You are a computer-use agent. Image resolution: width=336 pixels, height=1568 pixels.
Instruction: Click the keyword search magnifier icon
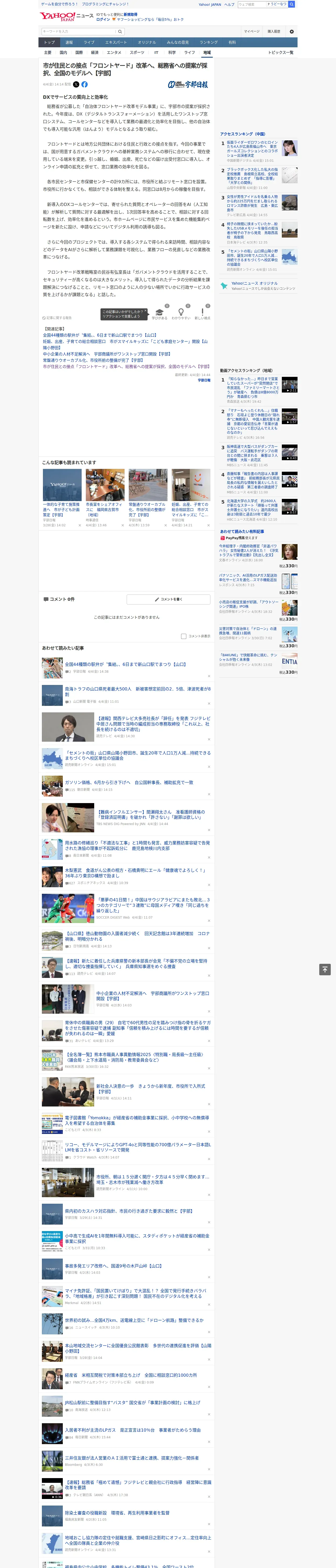(120, 32)
